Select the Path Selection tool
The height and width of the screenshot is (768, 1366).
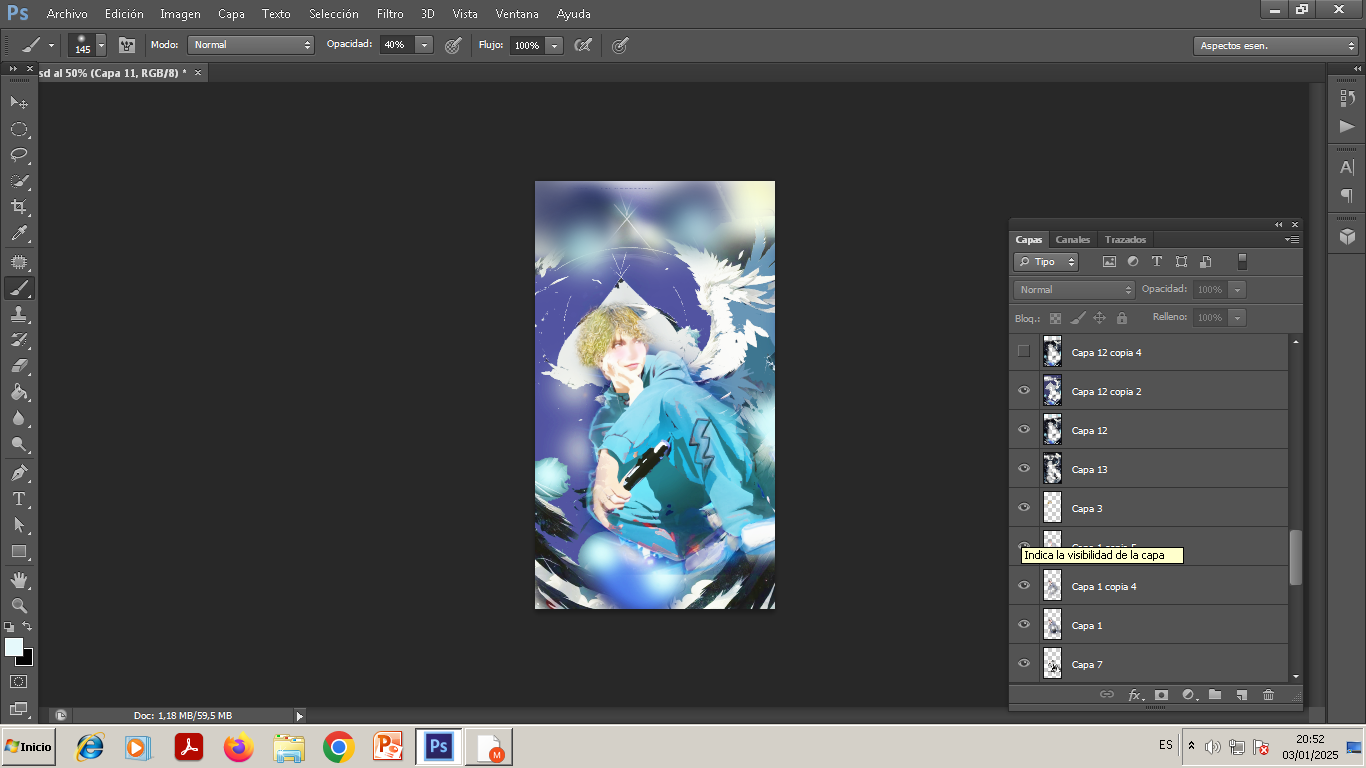click(19, 524)
